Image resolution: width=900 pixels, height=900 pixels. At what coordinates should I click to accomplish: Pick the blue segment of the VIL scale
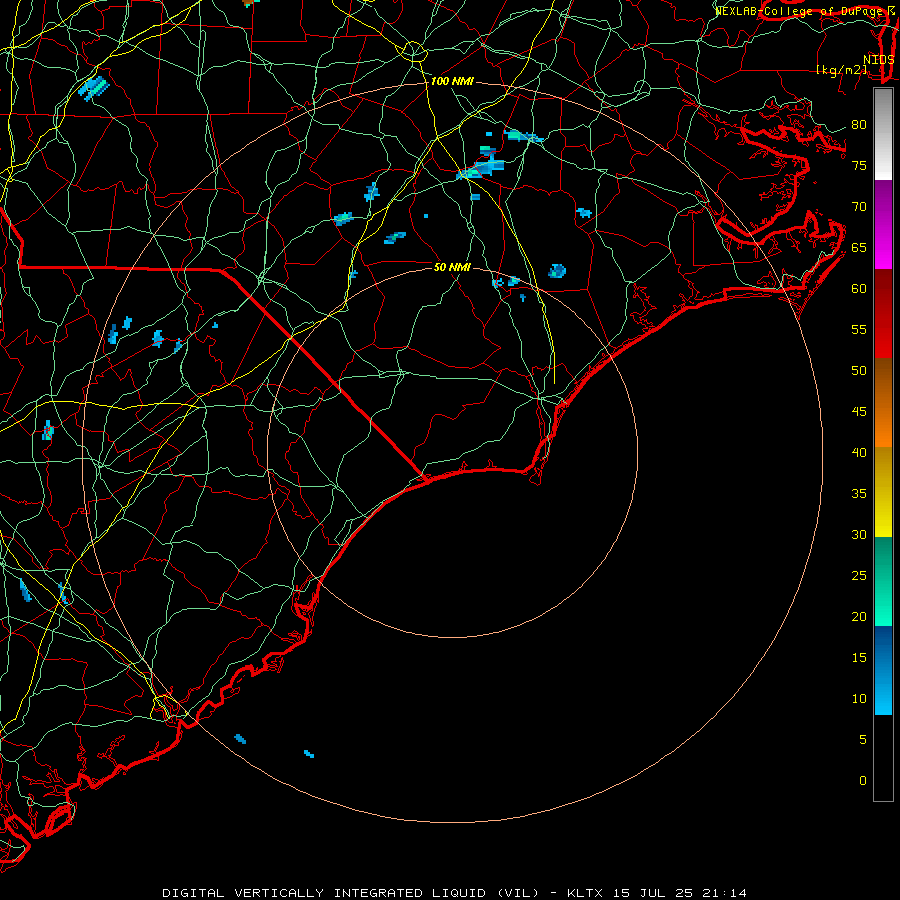[x=883, y=670]
